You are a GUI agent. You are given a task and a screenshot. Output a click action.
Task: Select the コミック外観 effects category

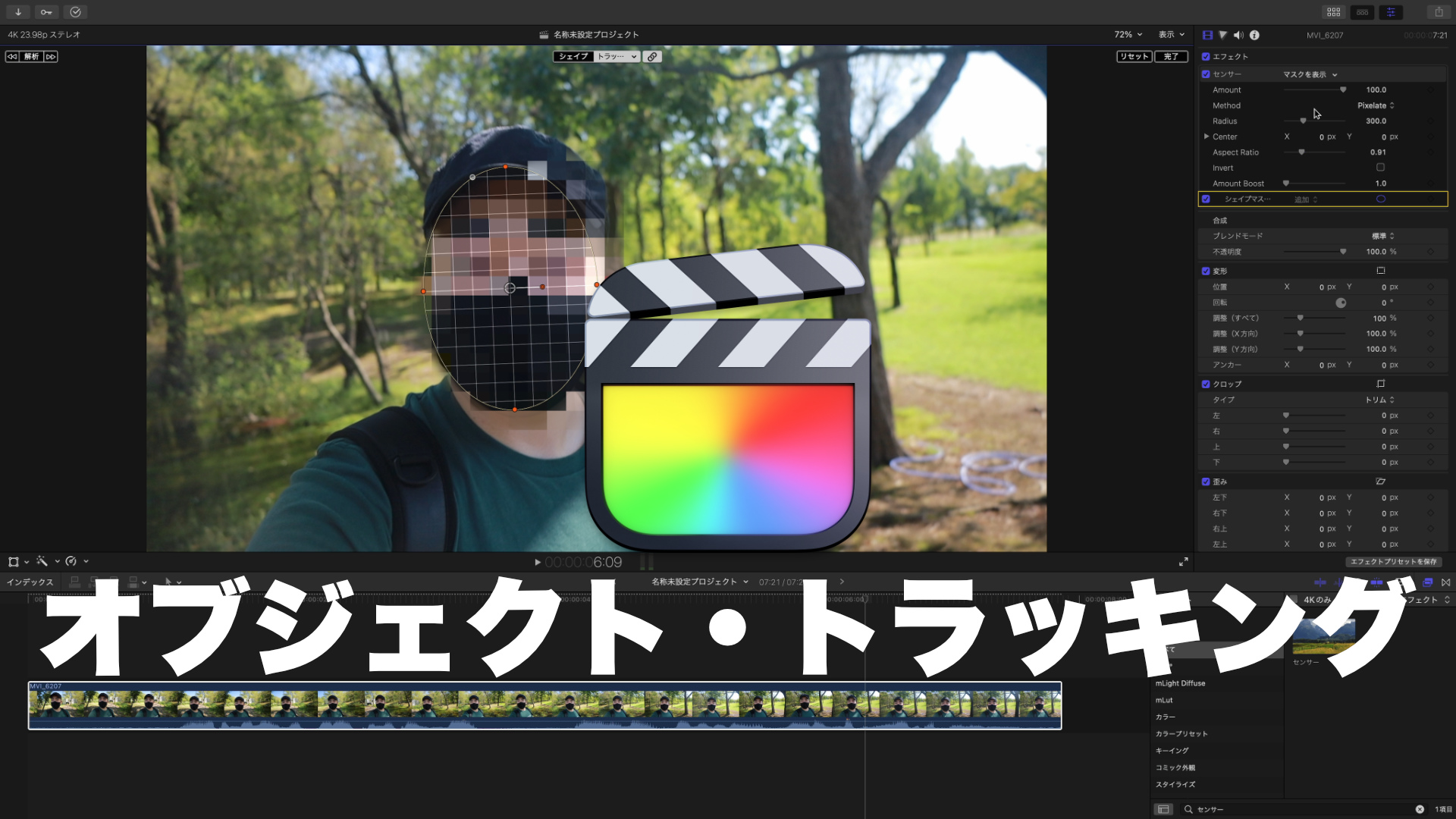tap(1175, 768)
